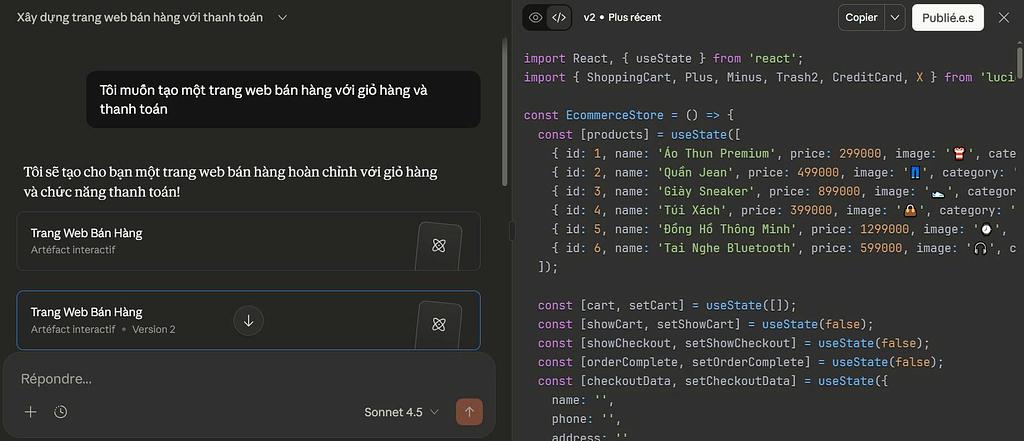Open the Sonnet 4.5 model selector

pyautogui.click(x=401, y=412)
